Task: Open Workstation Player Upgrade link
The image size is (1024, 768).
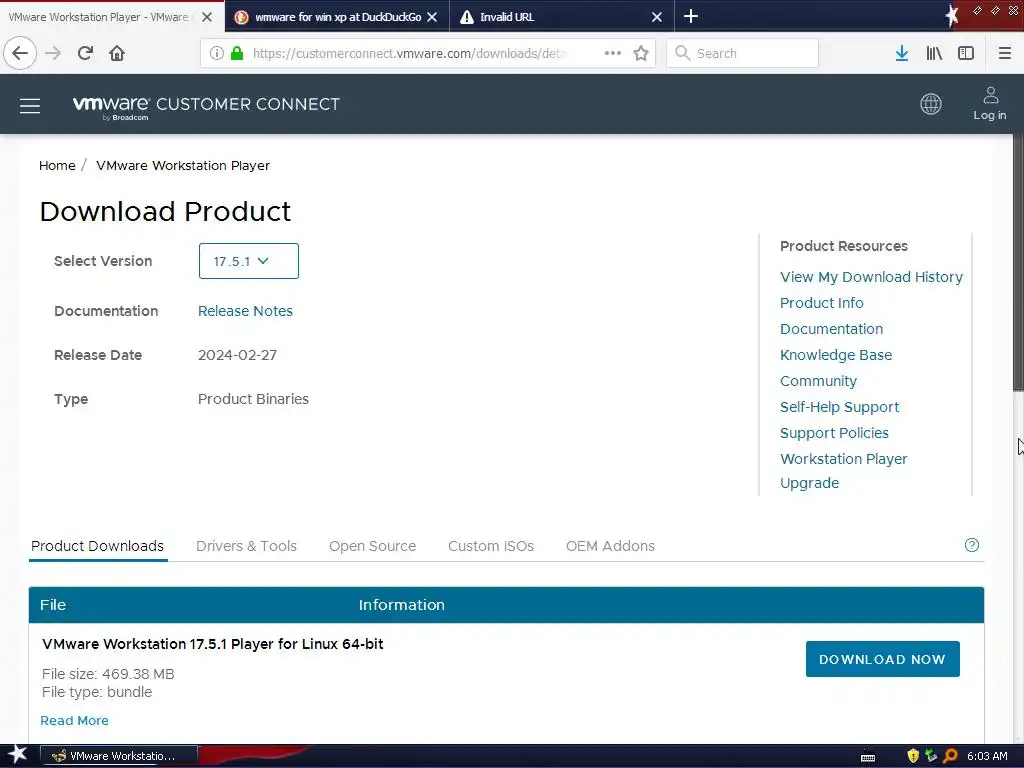Action: pyautogui.click(x=843, y=471)
